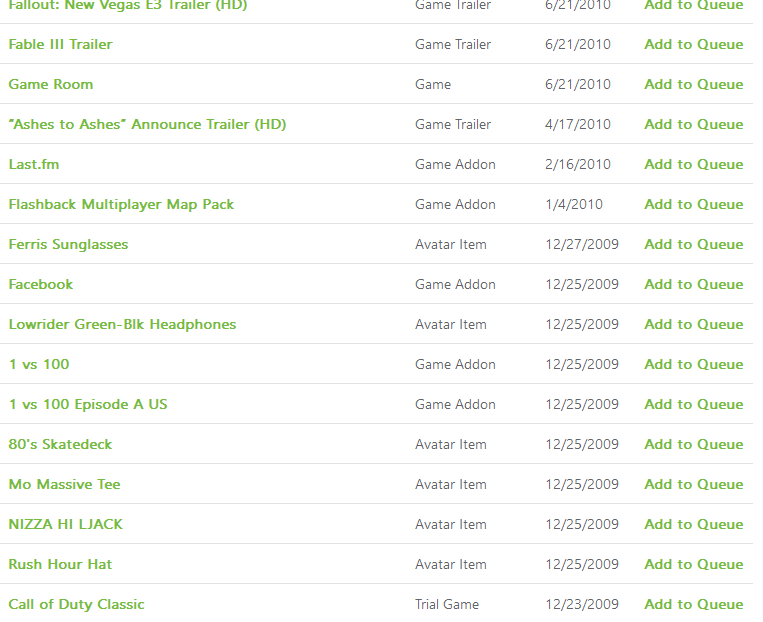Select 12/25/2009 date in Facebook row
The height and width of the screenshot is (622, 763).
pos(582,284)
